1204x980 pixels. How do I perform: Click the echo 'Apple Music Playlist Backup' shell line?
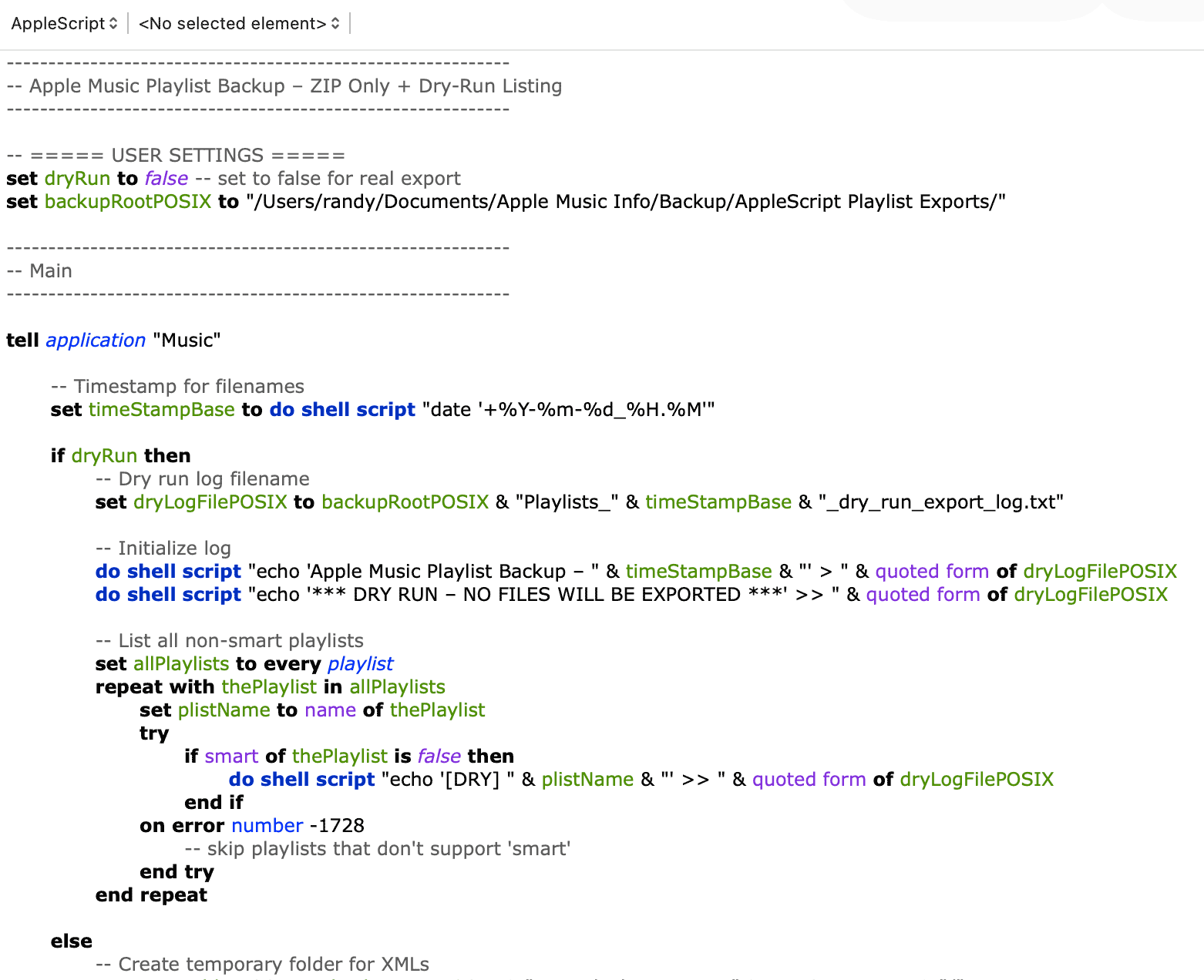click(637, 571)
